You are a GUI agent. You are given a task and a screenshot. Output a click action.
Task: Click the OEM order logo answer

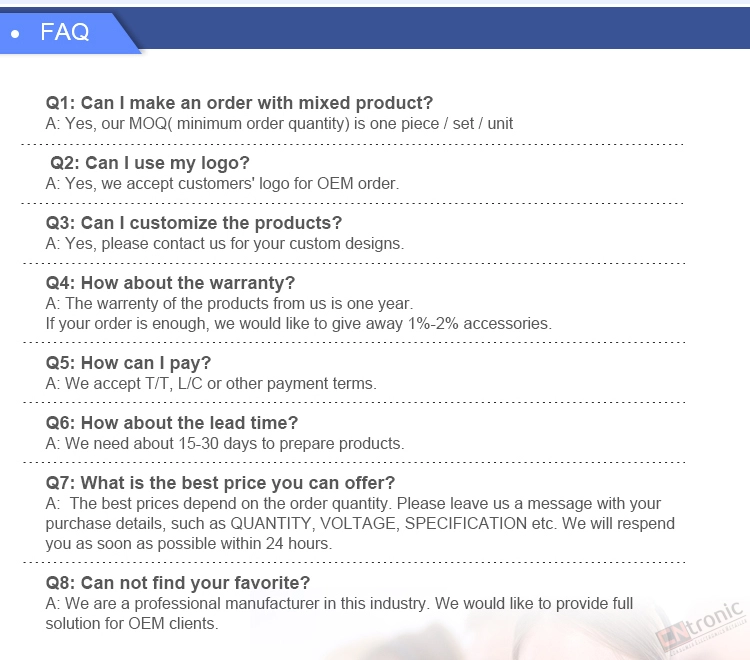pyautogui.click(x=222, y=184)
